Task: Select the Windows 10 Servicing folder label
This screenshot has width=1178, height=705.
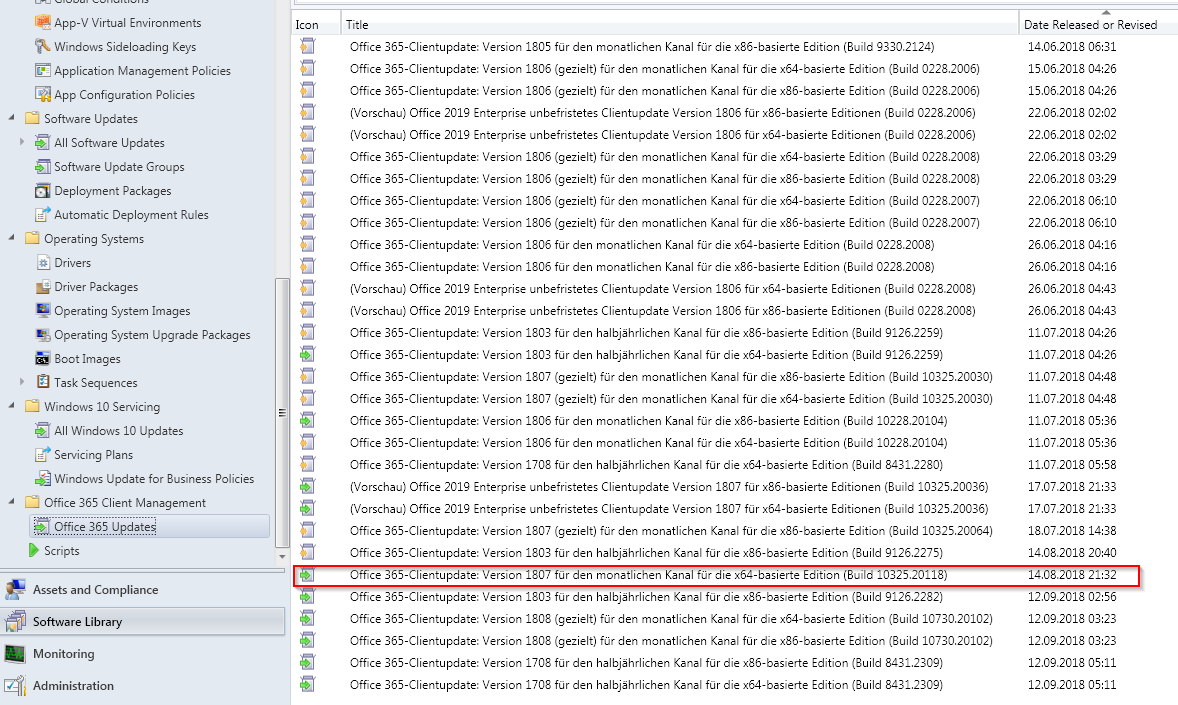Action: tap(101, 407)
